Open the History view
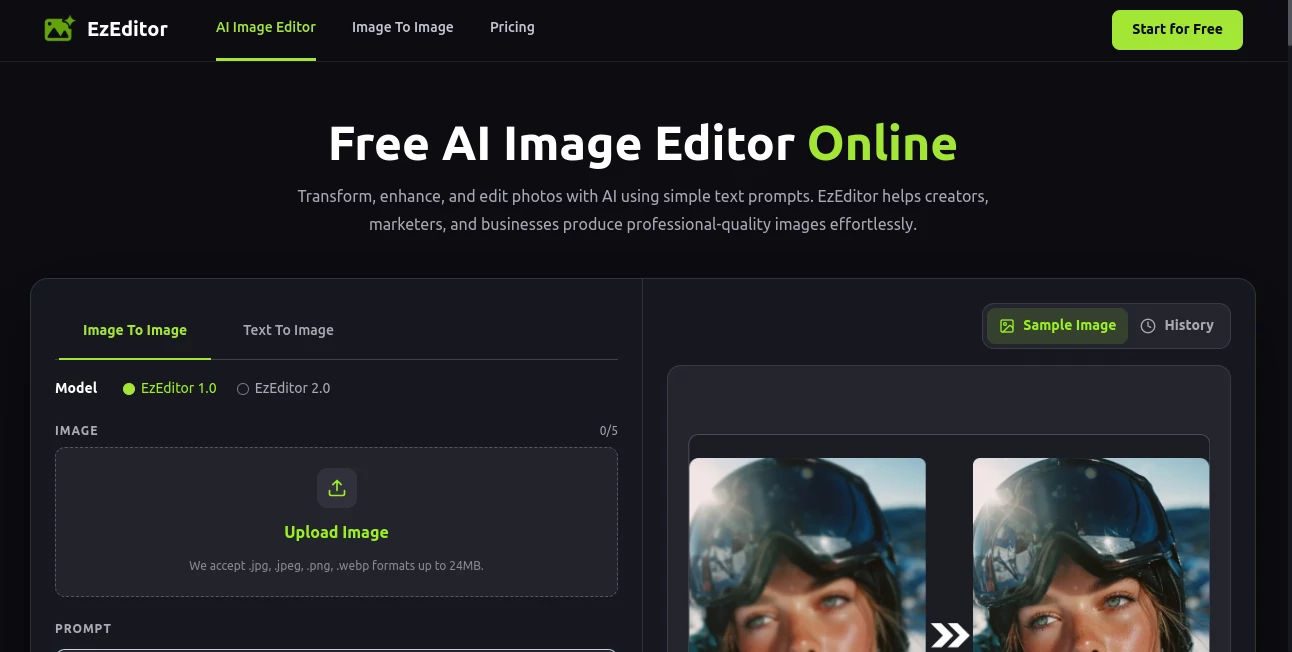This screenshot has width=1292, height=652. tap(1178, 326)
